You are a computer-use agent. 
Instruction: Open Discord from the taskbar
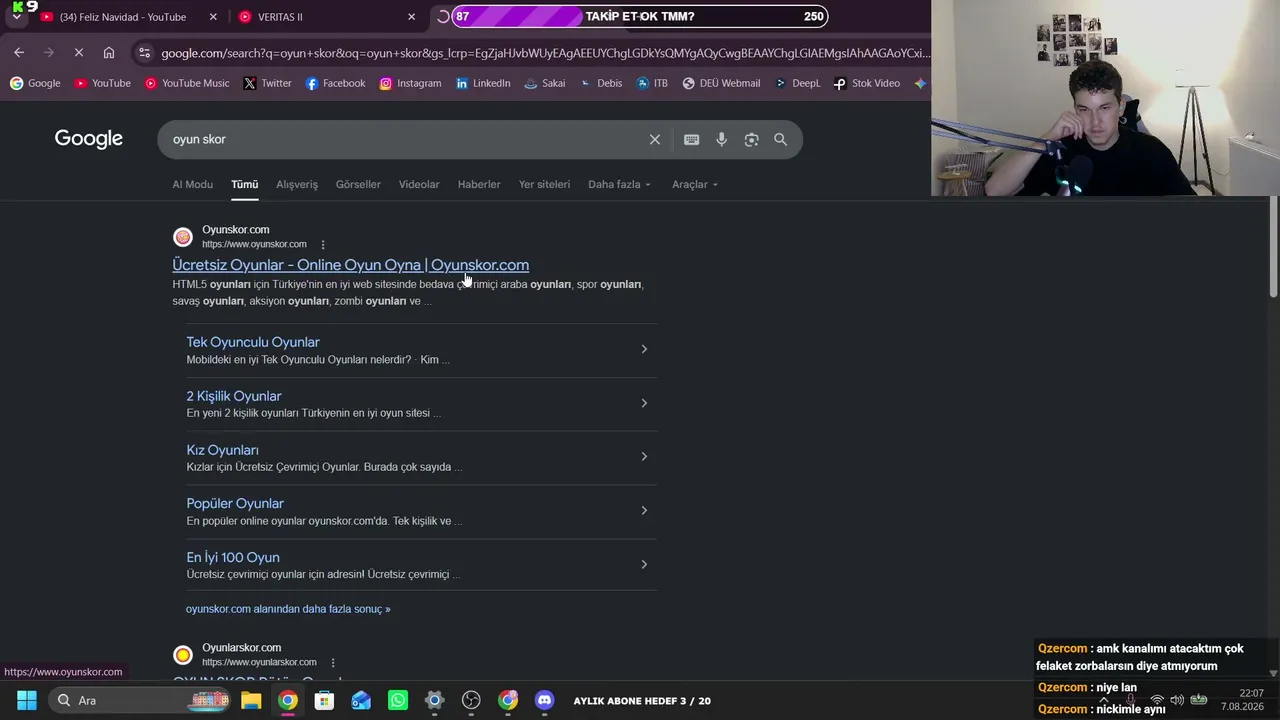pos(544,700)
